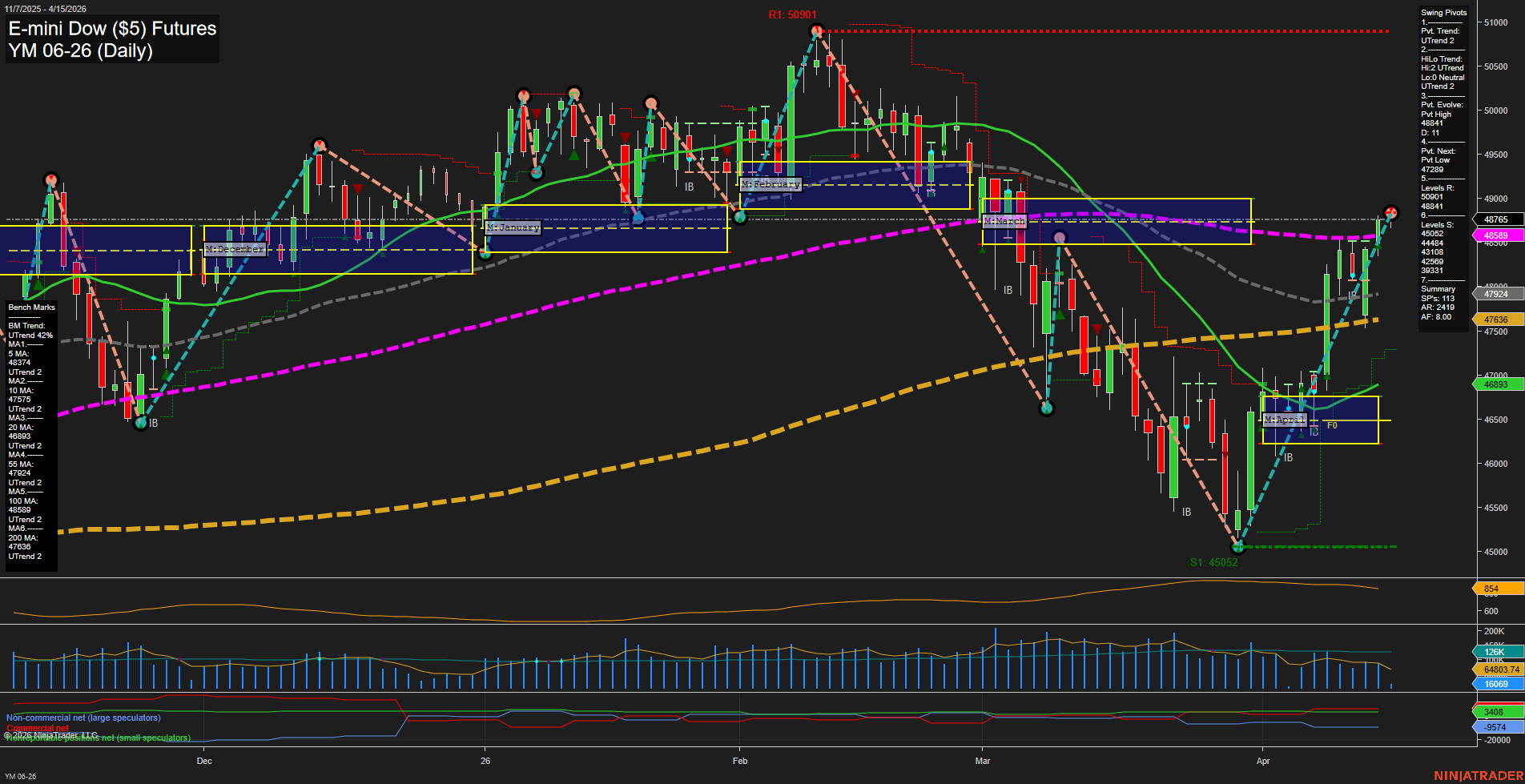Click the Apr label on date axis

[1263, 761]
